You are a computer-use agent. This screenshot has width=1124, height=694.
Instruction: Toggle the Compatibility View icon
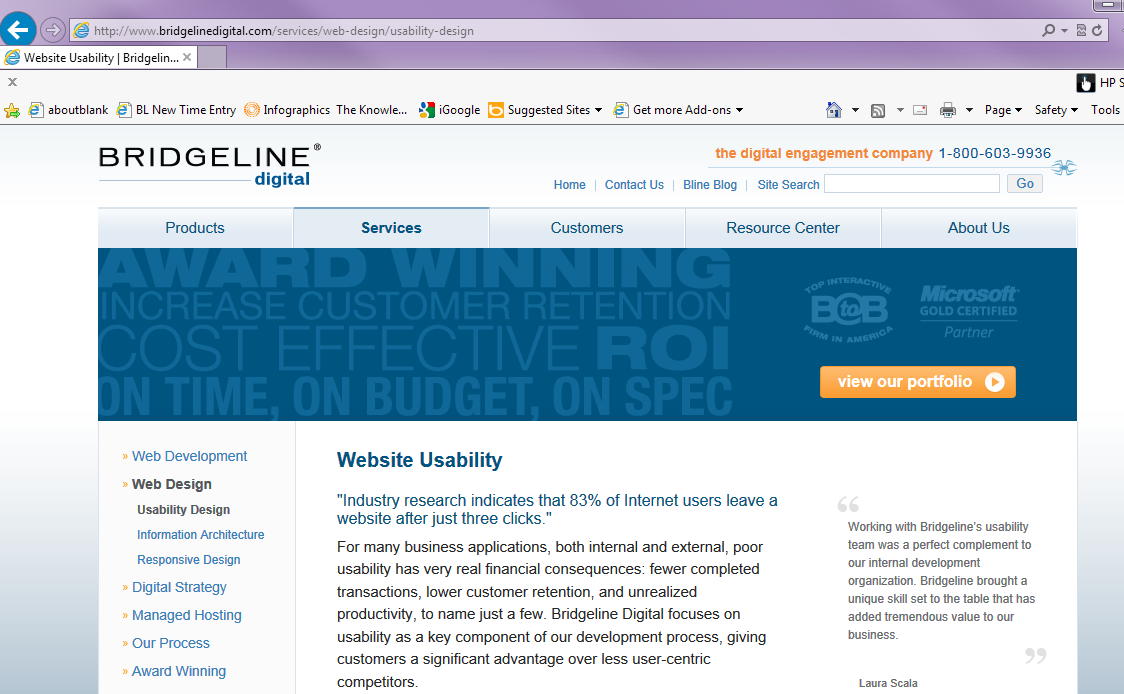click(x=1081, y=30)
